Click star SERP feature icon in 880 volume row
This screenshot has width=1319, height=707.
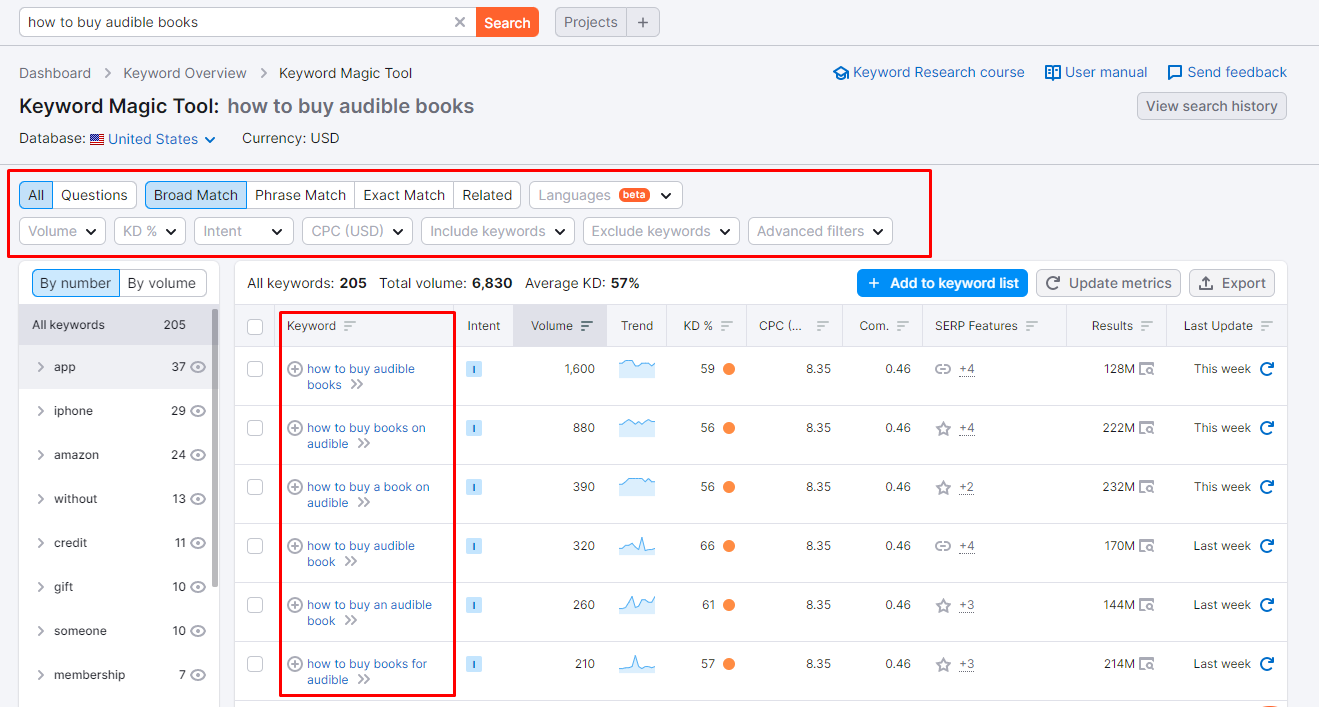[x=943, y=428]
